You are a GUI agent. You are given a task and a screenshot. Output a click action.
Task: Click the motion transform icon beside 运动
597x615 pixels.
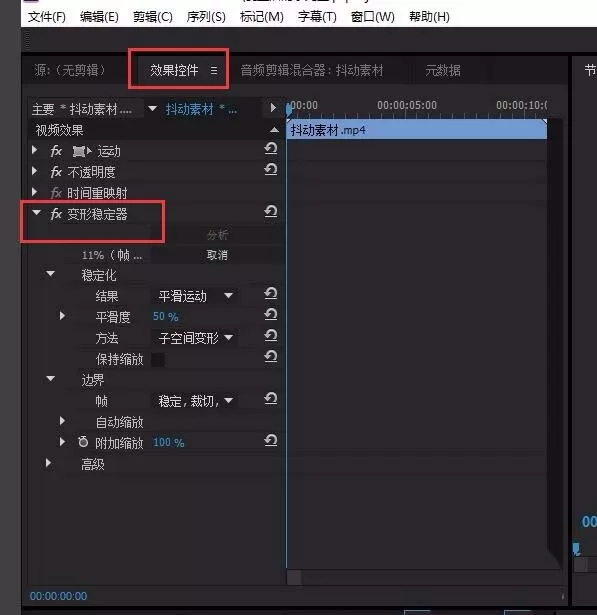coord(82,151)
